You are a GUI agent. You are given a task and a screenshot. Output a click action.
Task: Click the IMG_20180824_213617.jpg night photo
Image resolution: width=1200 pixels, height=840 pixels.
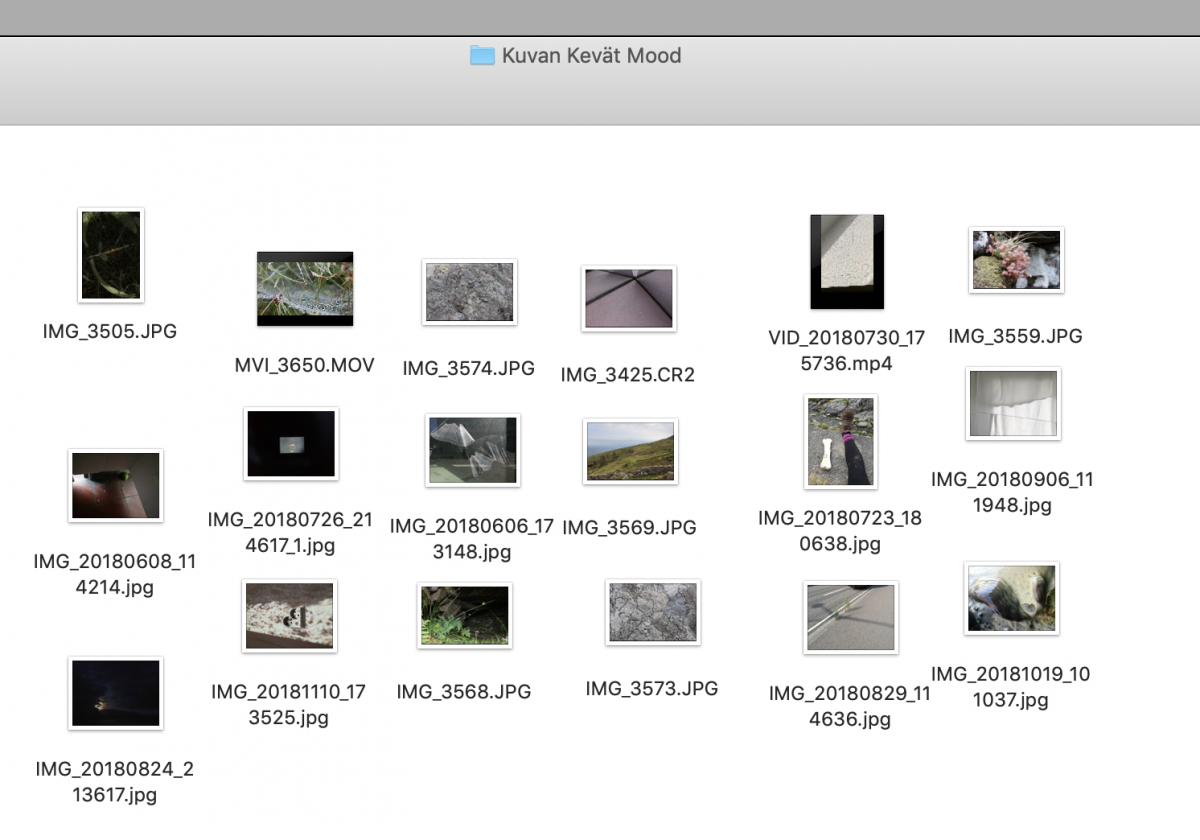[115, 693]
